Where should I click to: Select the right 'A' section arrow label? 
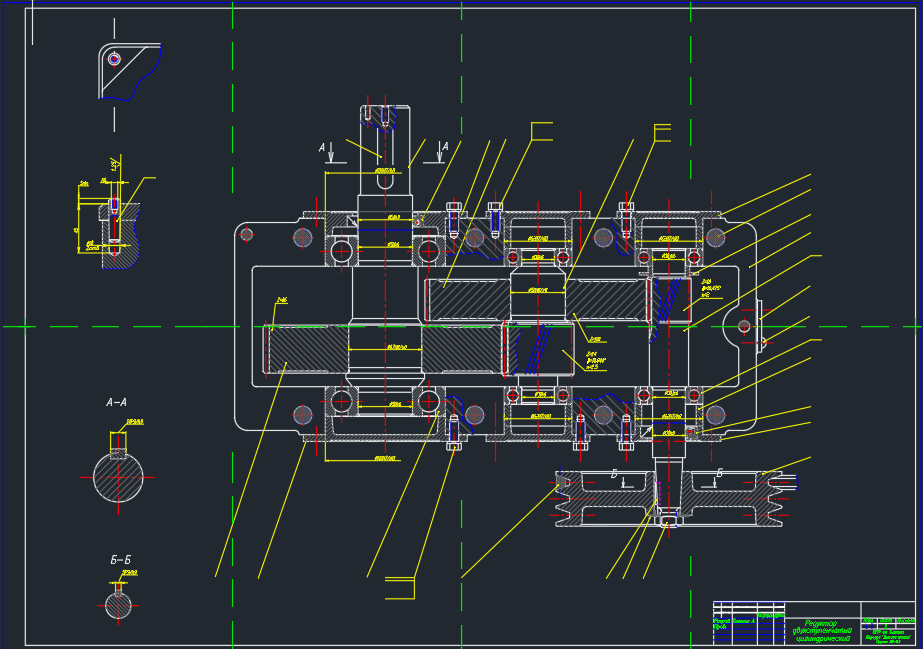coord(445,148)
